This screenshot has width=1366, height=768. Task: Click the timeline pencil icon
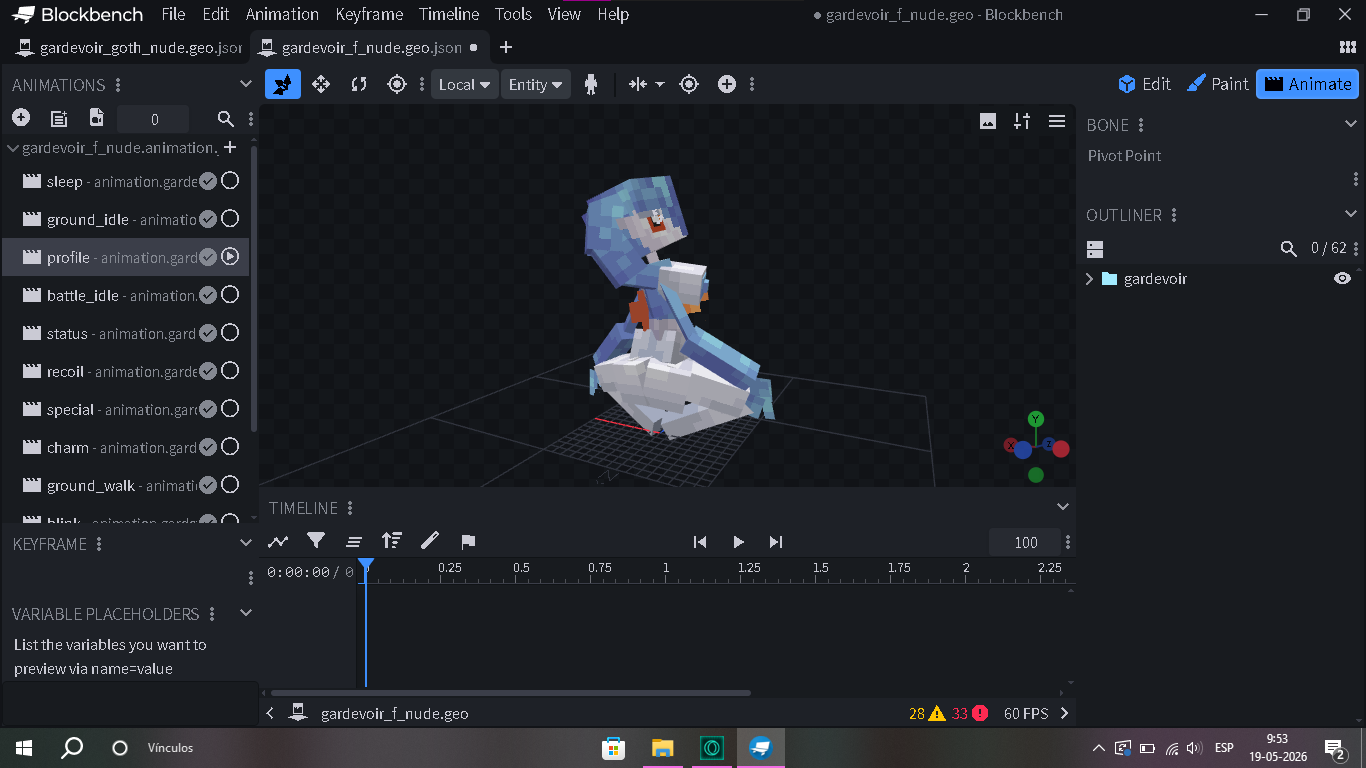coord(430,541)
